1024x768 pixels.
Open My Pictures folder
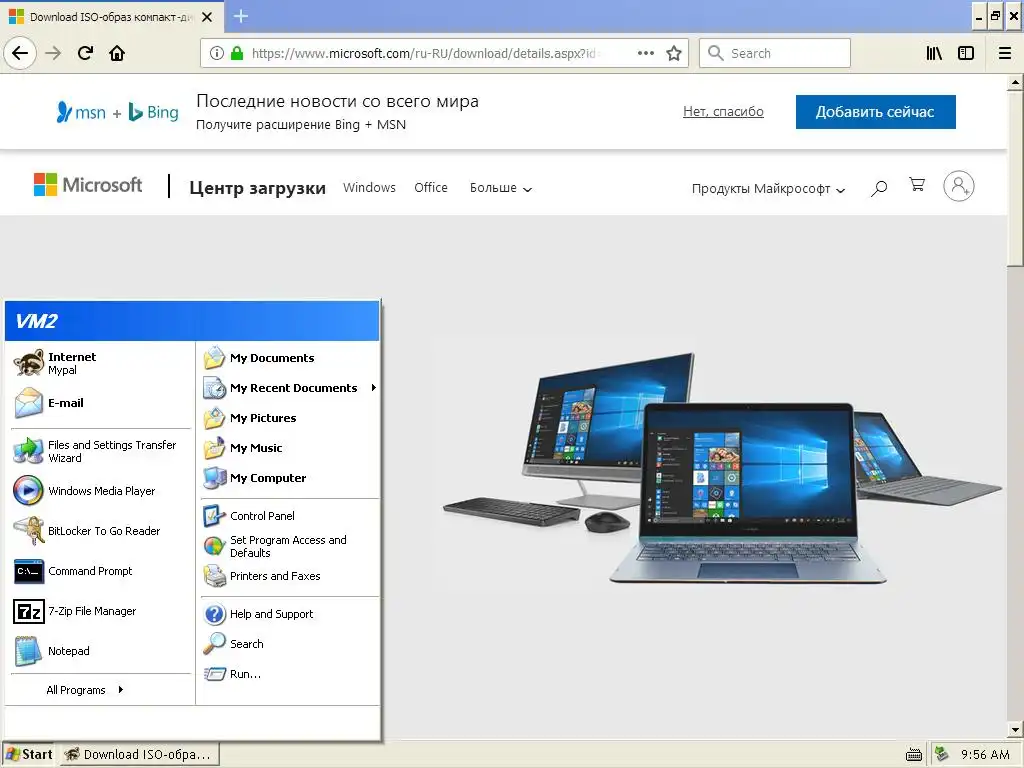289,418
